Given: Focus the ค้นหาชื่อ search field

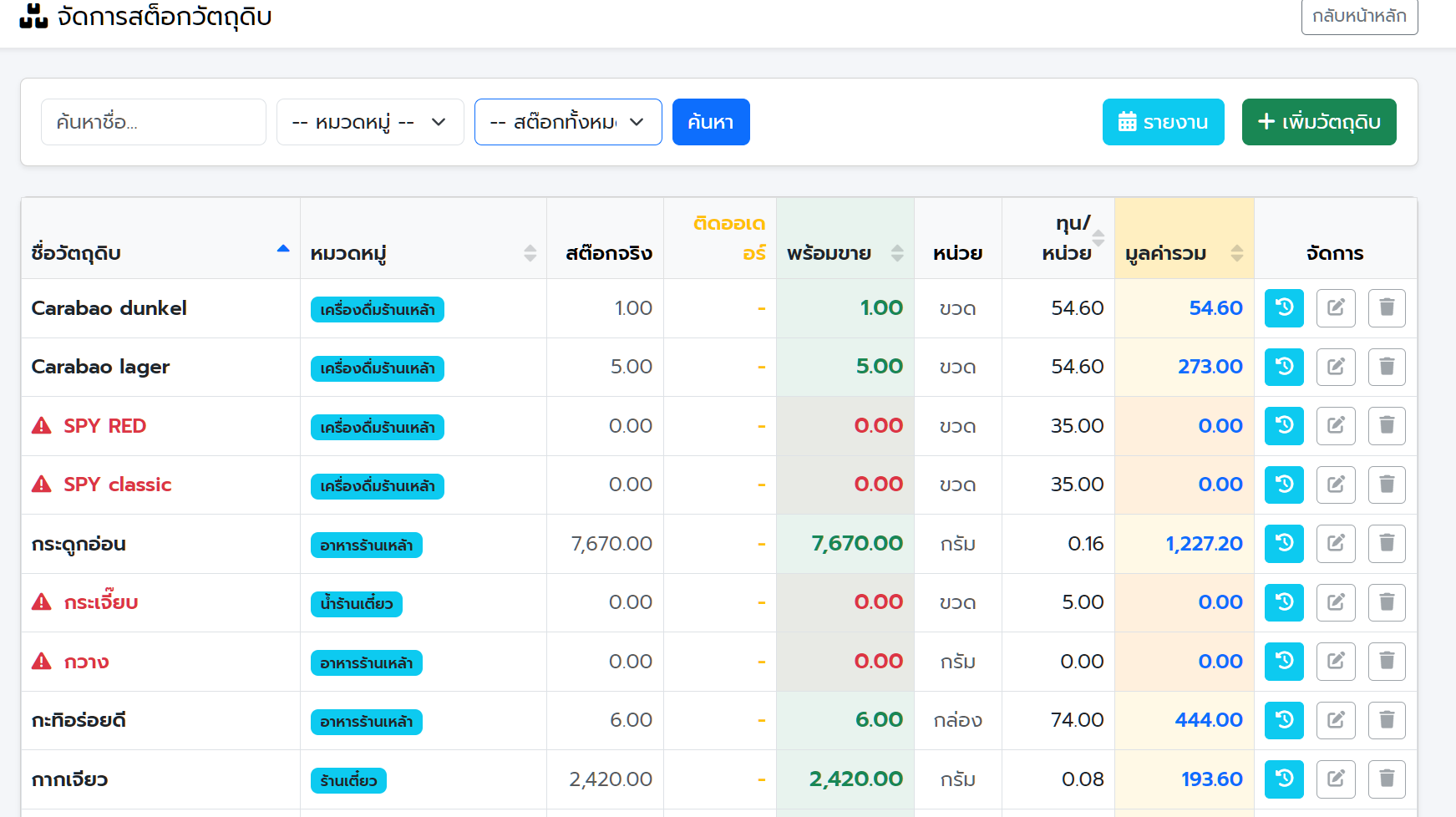Looking at the screenshot, I should 154,122.
